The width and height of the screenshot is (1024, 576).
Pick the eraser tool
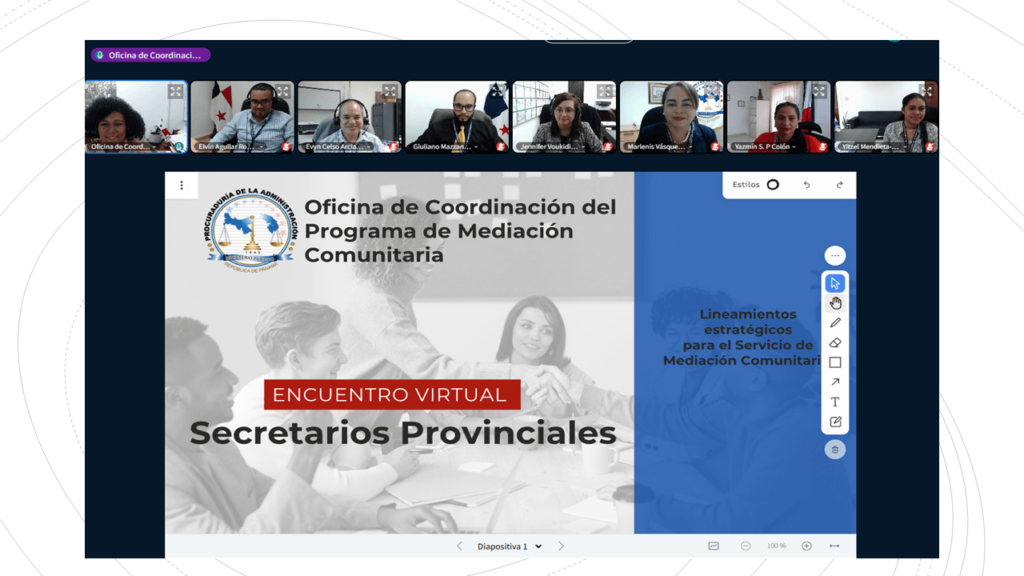[835, 343]
